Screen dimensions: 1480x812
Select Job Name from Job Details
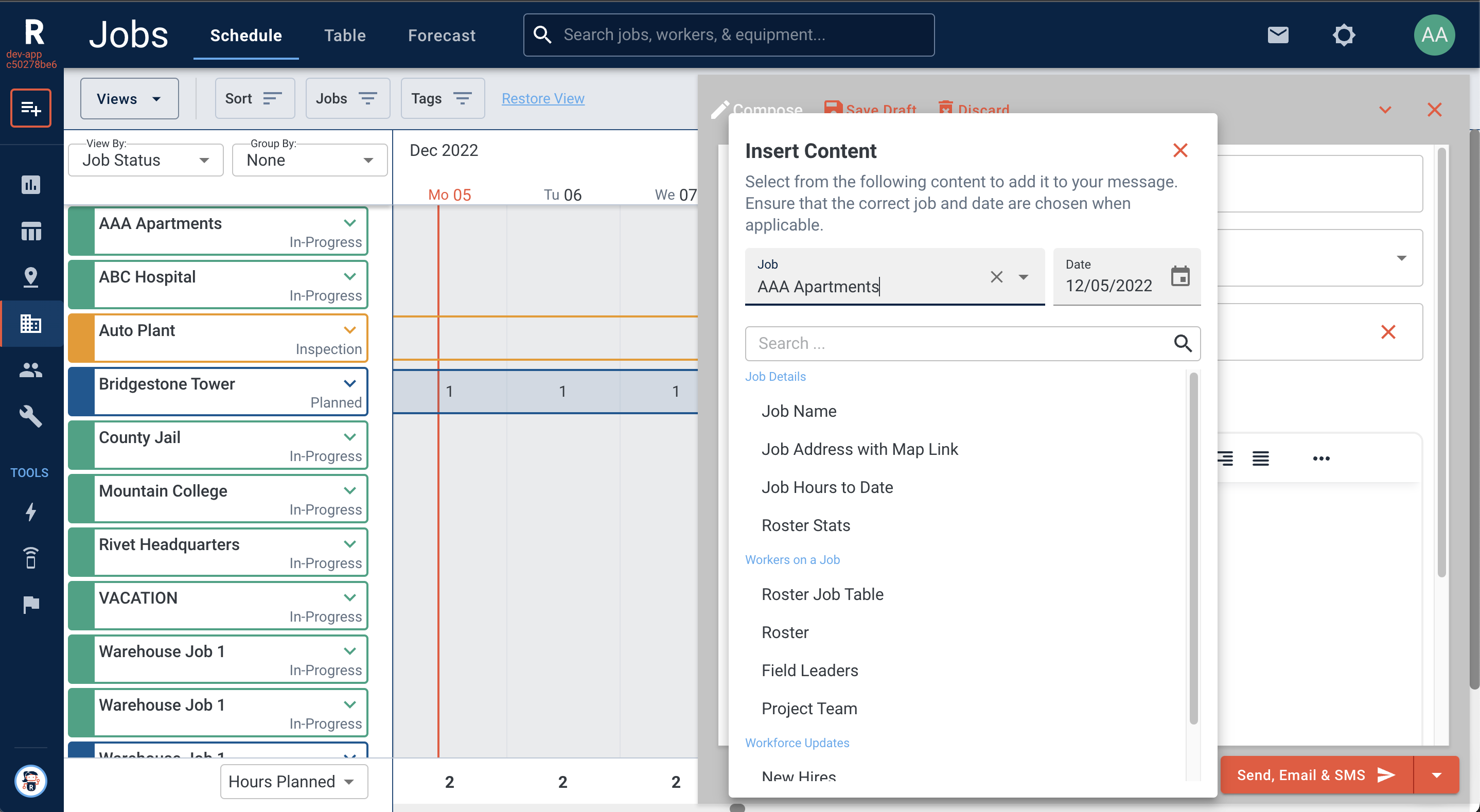click(799, 411)
